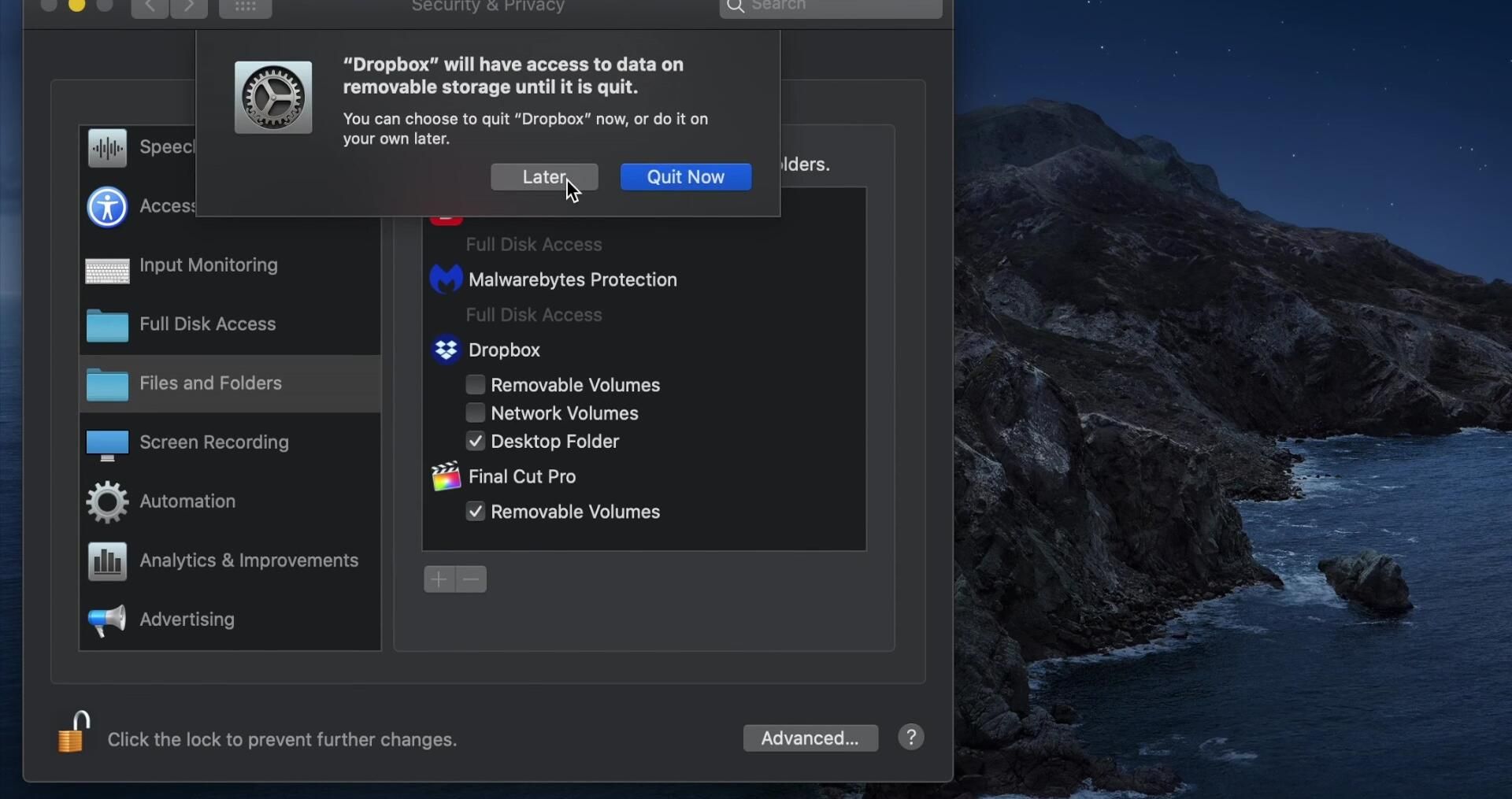Enable Removable Volumes for Dropbox
The image size is (1512, 799).
coord(475,385)
